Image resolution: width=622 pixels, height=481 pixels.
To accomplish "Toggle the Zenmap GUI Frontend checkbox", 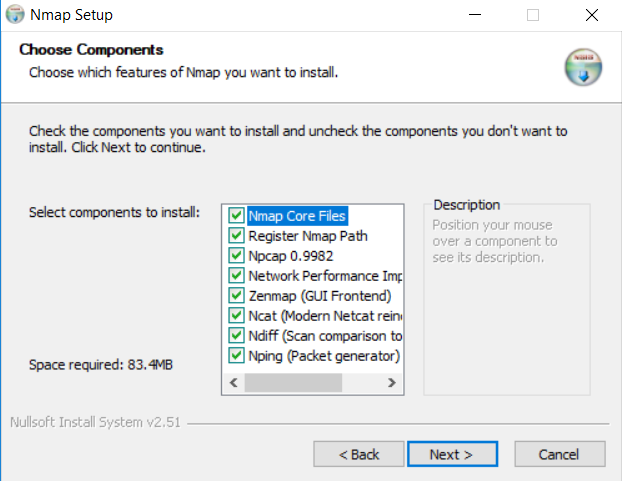I will pyautogui.click(x=236, y=296).
